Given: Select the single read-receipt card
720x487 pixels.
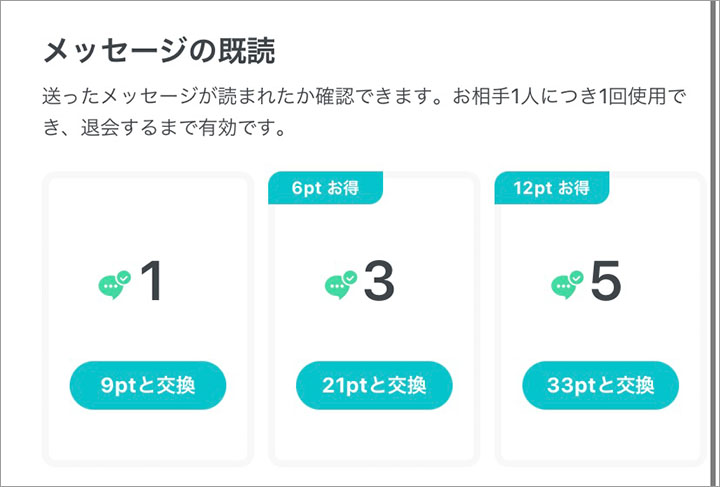Looking at the screenshot, I should click(148, 319).
